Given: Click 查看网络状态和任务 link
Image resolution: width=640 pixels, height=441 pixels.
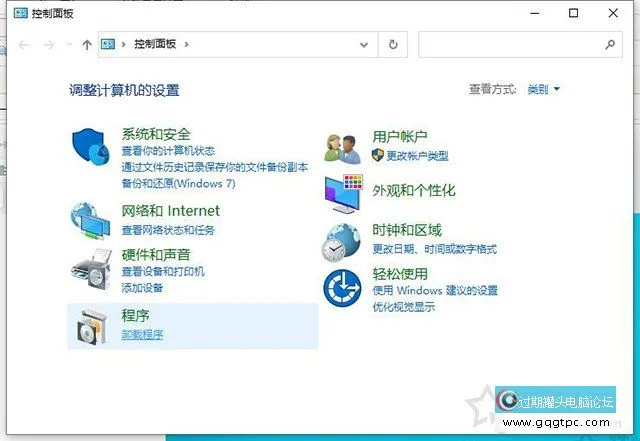Looking at the screenshot, I should tap(168, 230).
